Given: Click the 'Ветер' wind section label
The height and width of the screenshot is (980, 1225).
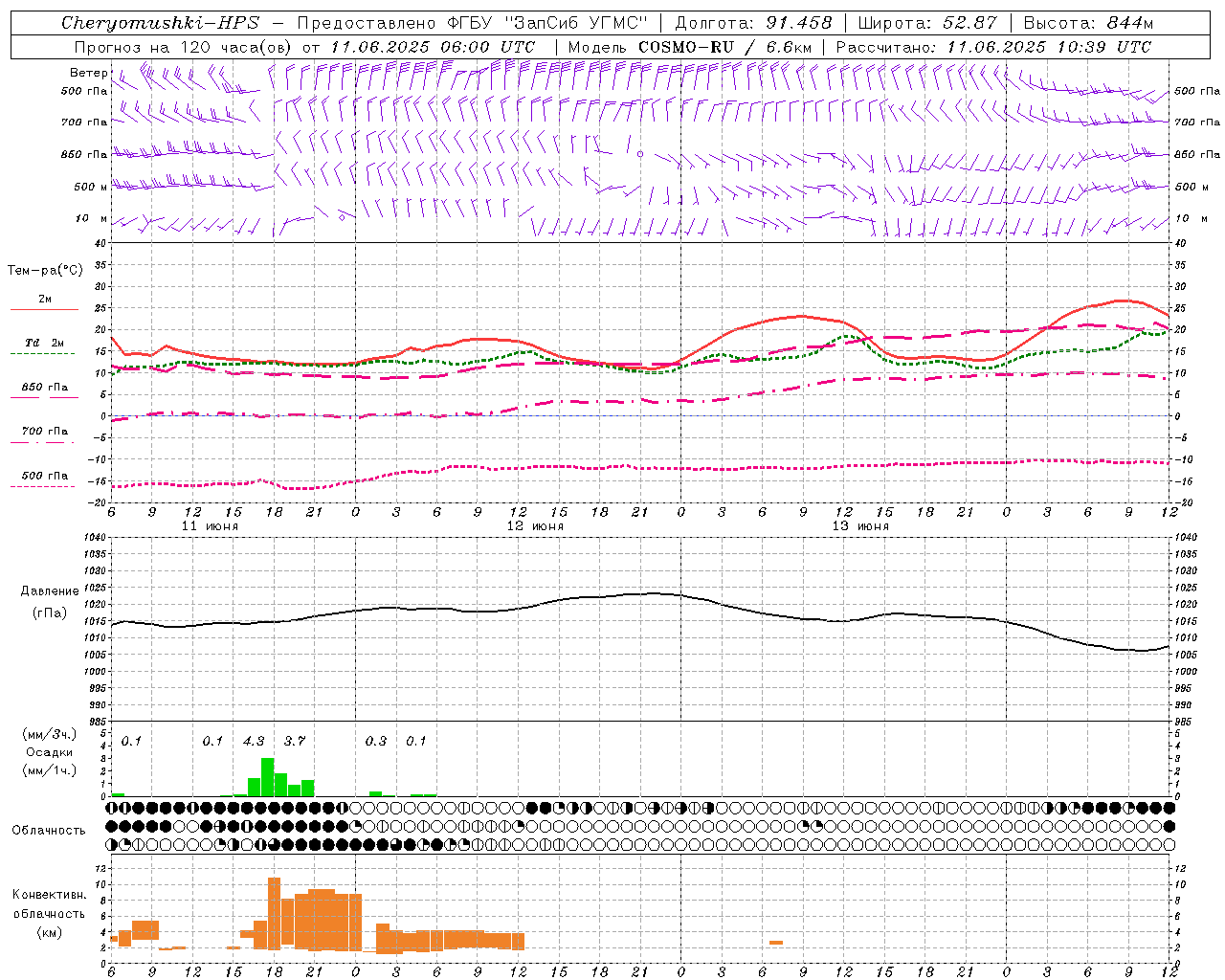Looking at the screenshot, I should click(89, 73).
